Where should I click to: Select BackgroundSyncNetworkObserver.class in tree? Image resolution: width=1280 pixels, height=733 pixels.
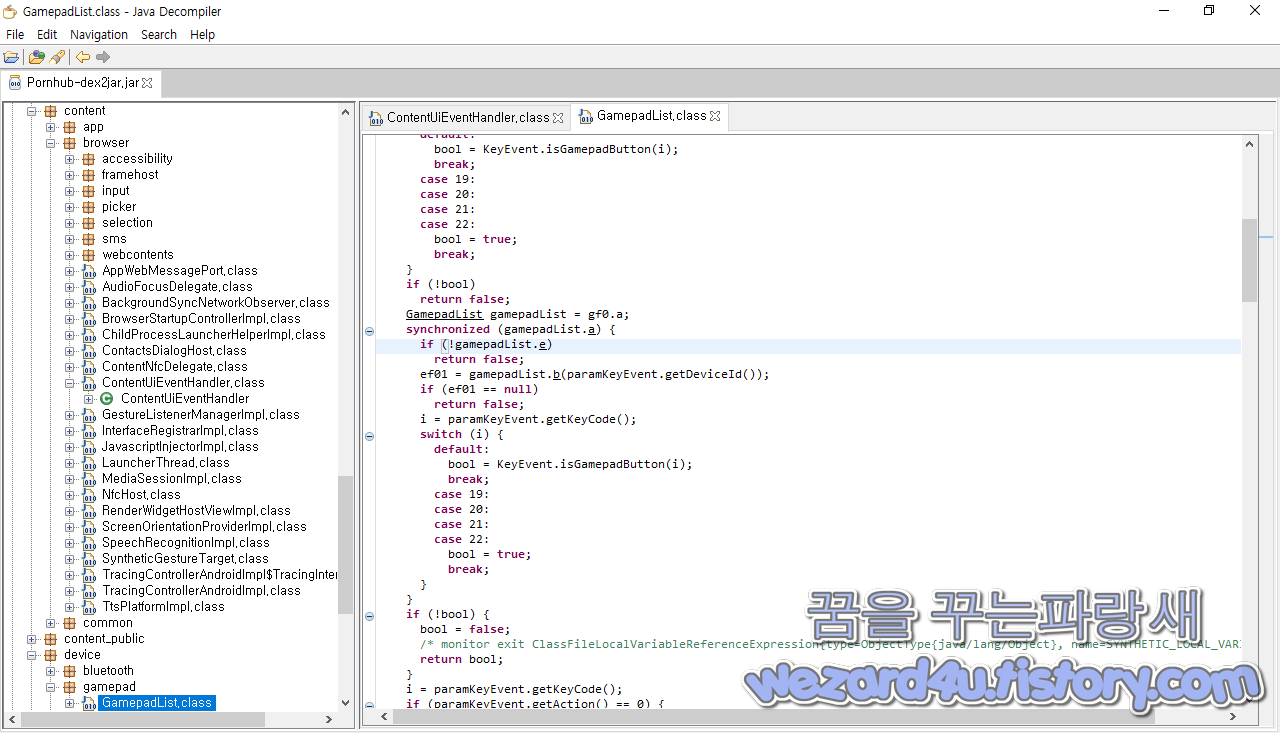point(215,303)
